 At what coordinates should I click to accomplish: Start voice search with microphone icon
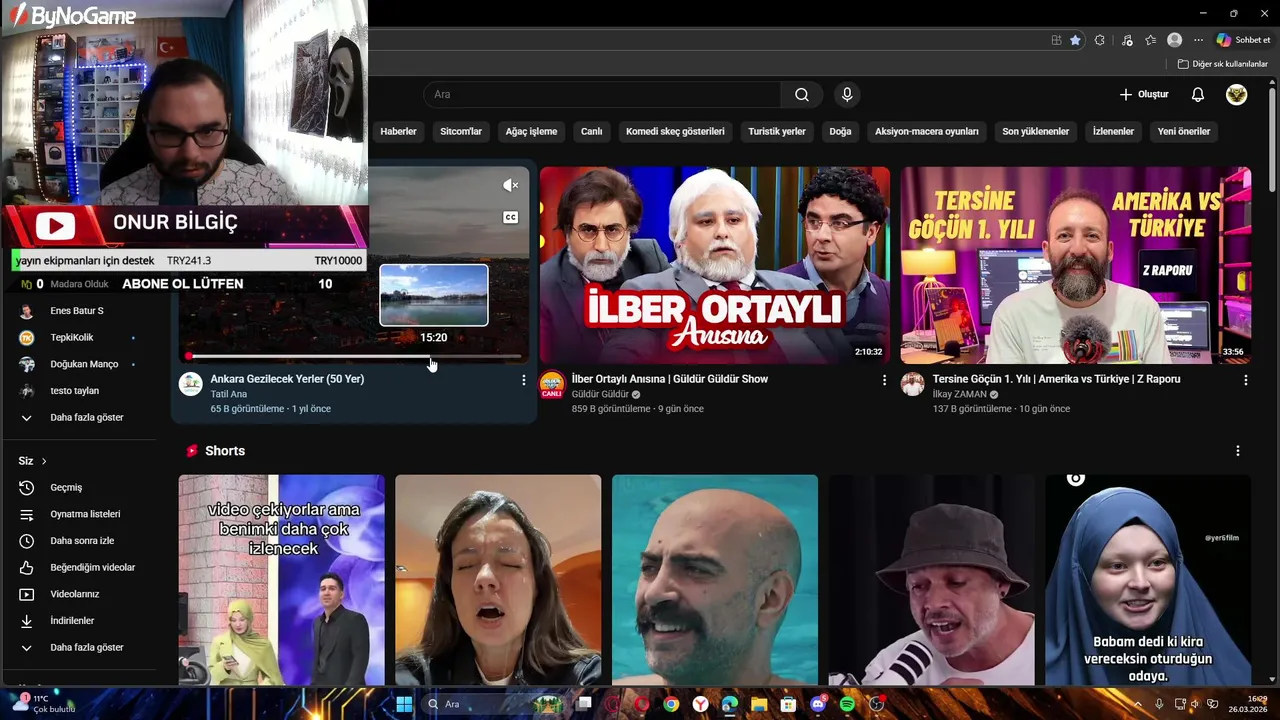(x=847, y=95)
